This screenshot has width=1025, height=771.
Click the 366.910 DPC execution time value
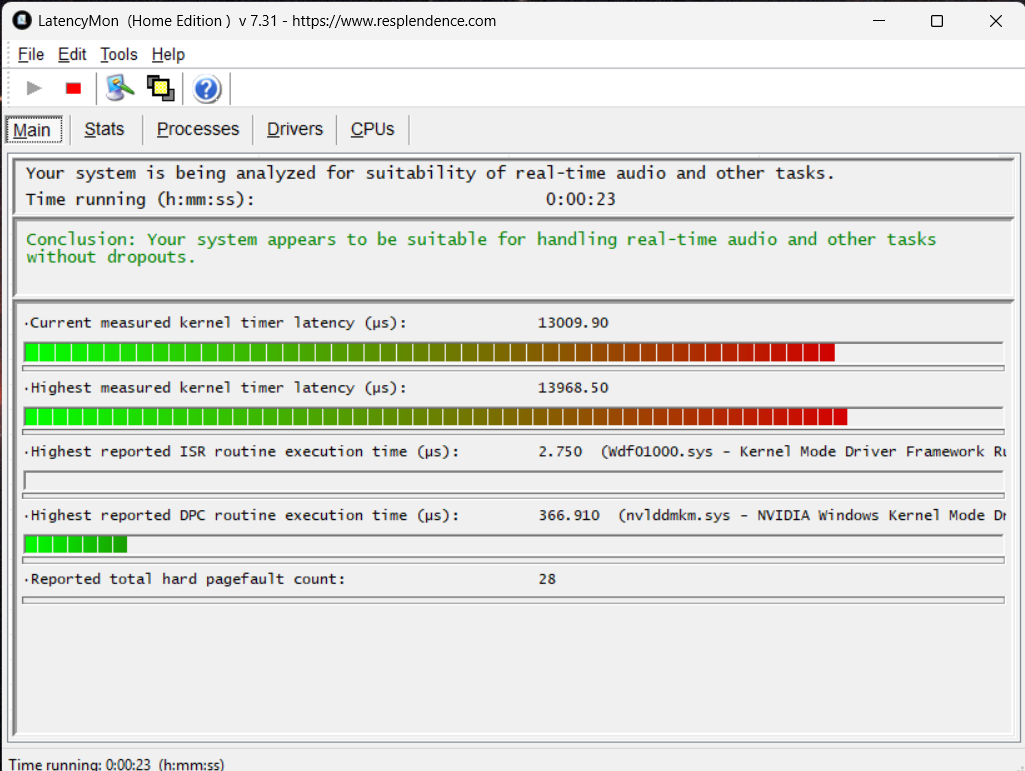click(x=569, y=515)
